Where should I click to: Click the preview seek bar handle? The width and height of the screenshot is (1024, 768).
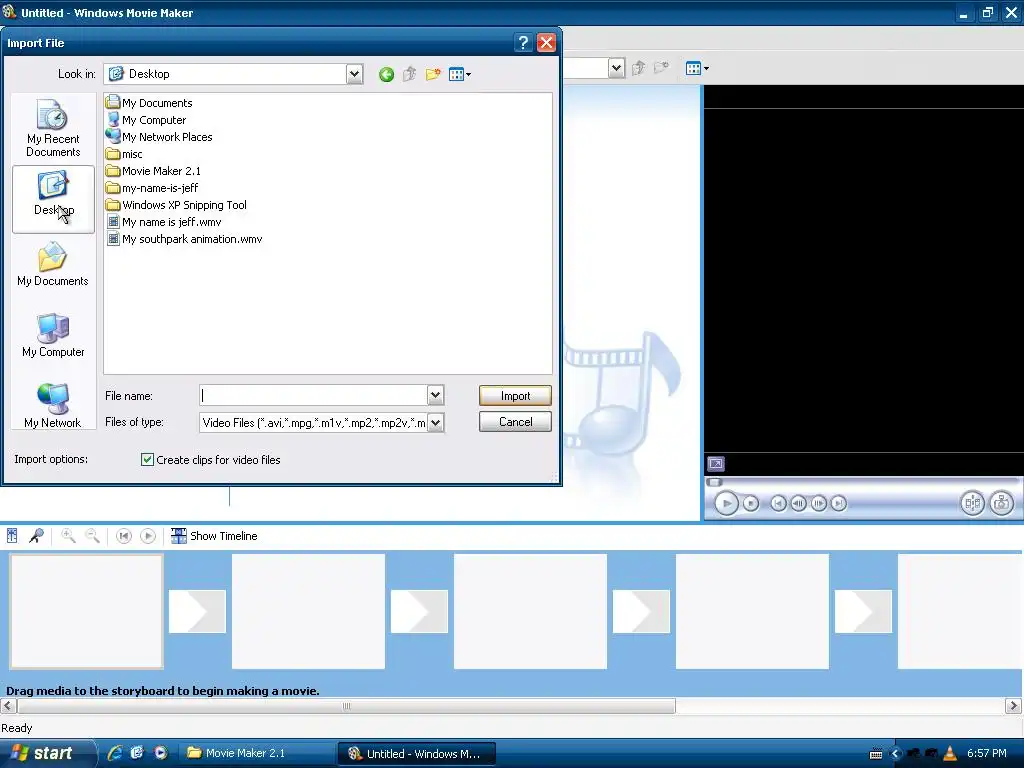click(x=714, y=483)
